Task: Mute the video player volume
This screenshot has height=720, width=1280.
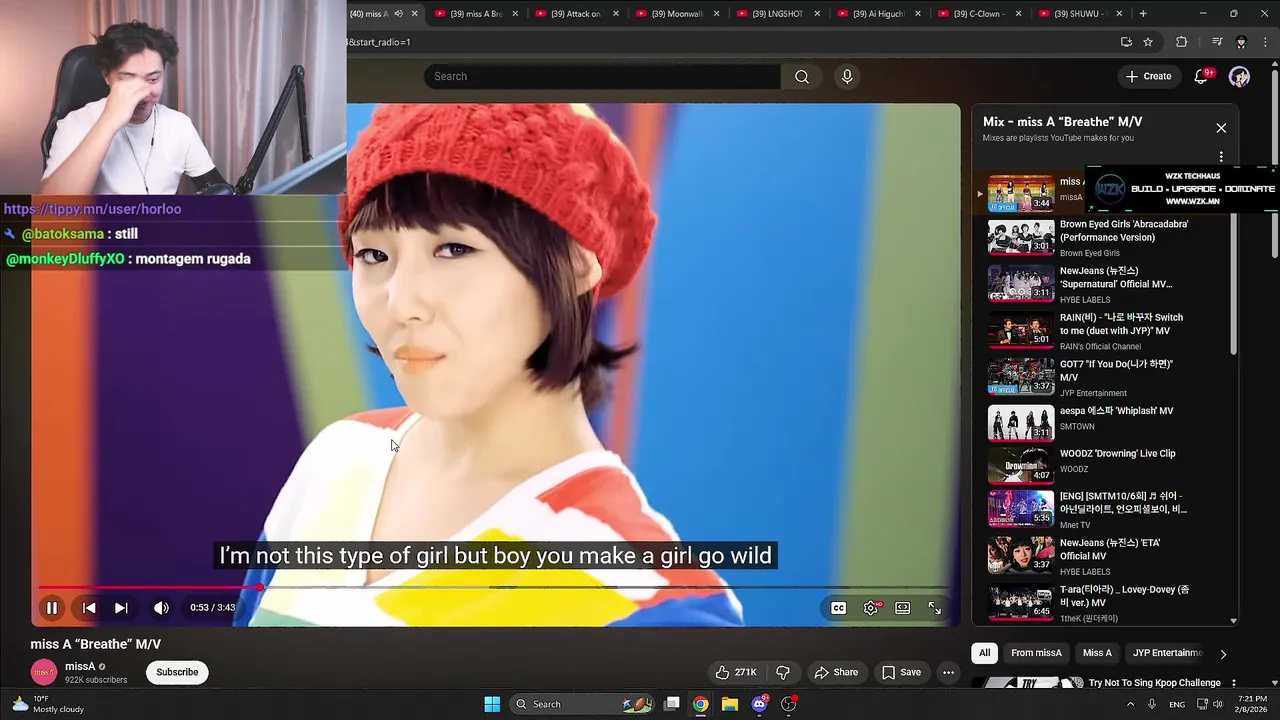Action: point(161,608)
